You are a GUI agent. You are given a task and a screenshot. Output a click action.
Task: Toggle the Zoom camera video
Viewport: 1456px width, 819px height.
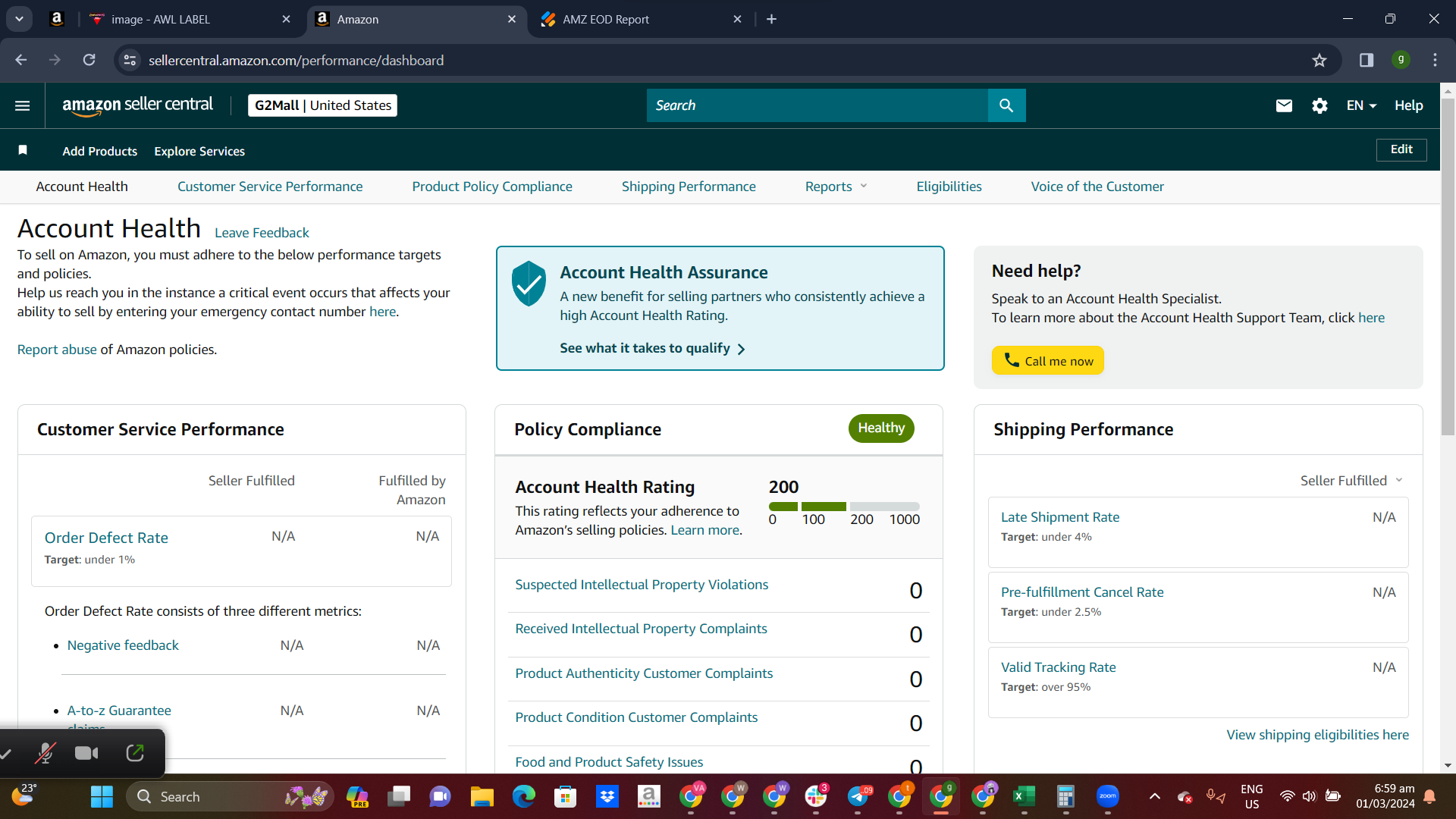point(86,753)
